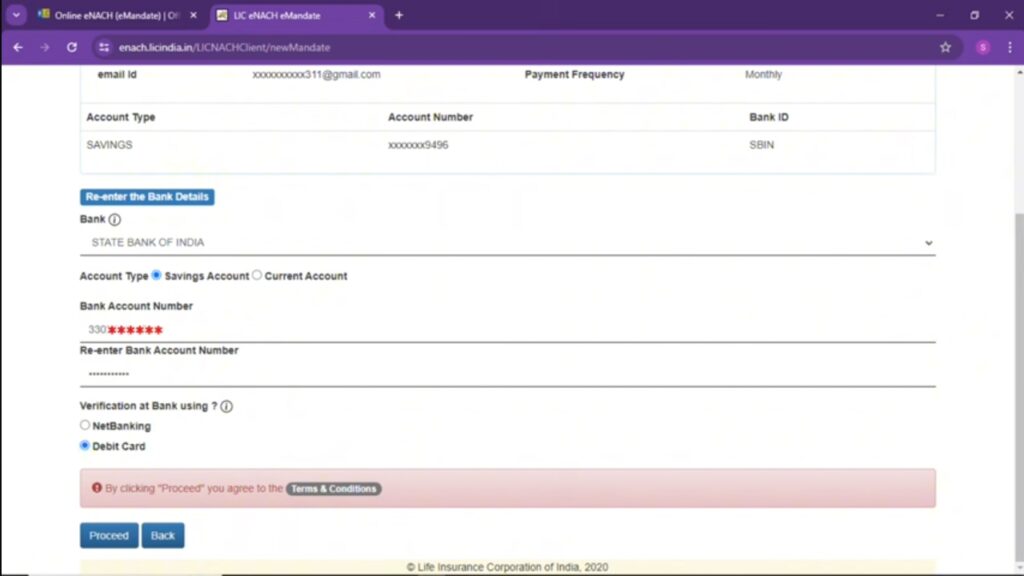Restore down the Chrome window

click(x=974, y=15)
